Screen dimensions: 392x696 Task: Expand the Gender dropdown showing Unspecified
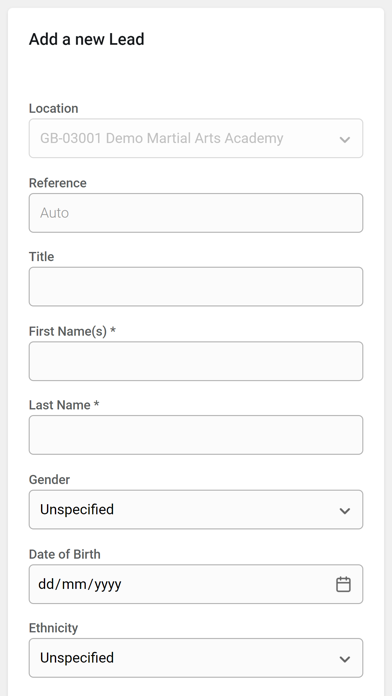tap(196, 510)
